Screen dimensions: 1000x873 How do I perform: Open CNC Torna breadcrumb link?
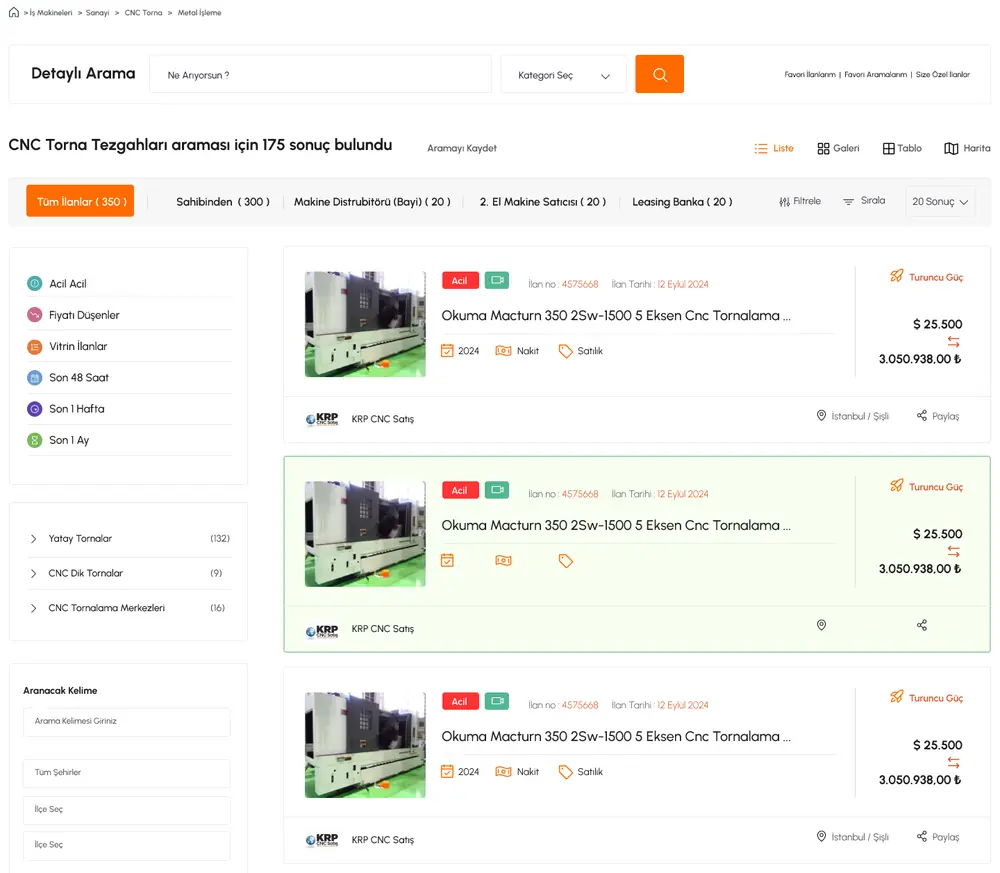coord(143,13)
